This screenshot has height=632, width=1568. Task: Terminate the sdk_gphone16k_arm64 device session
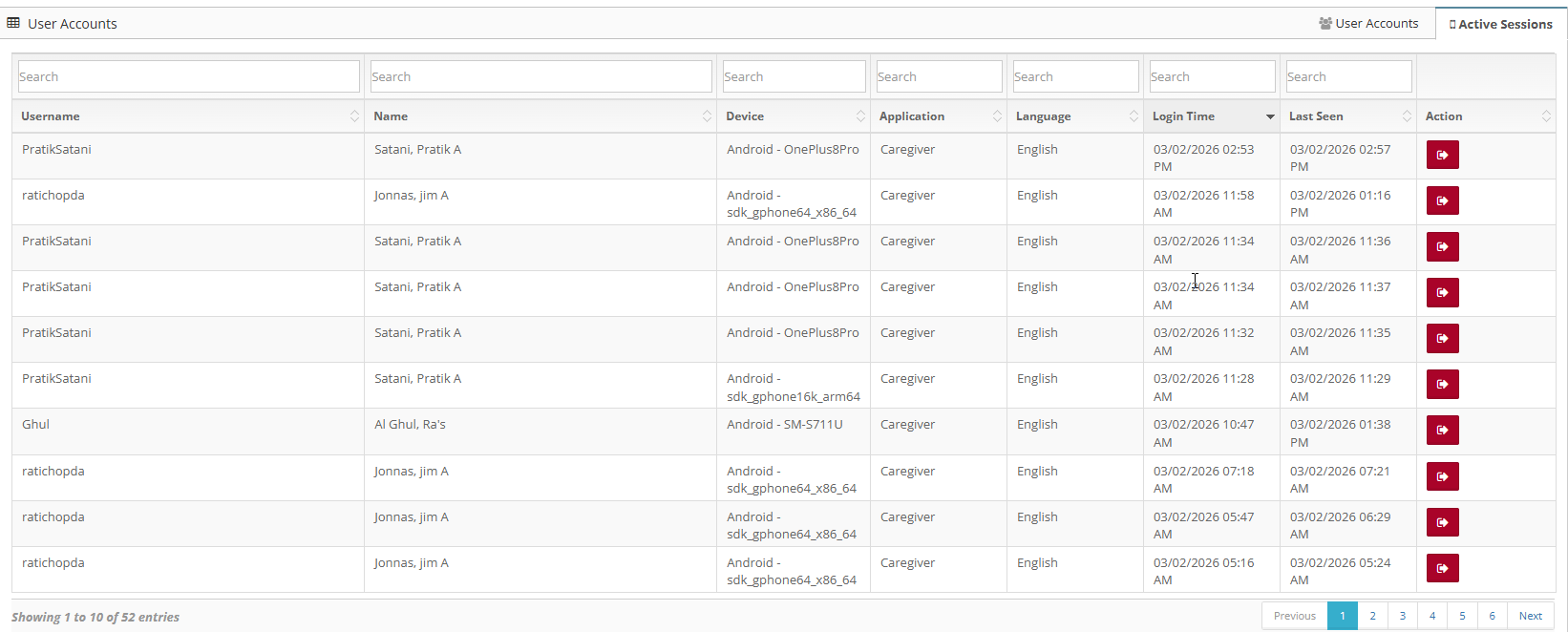[x=1442, y=385]
